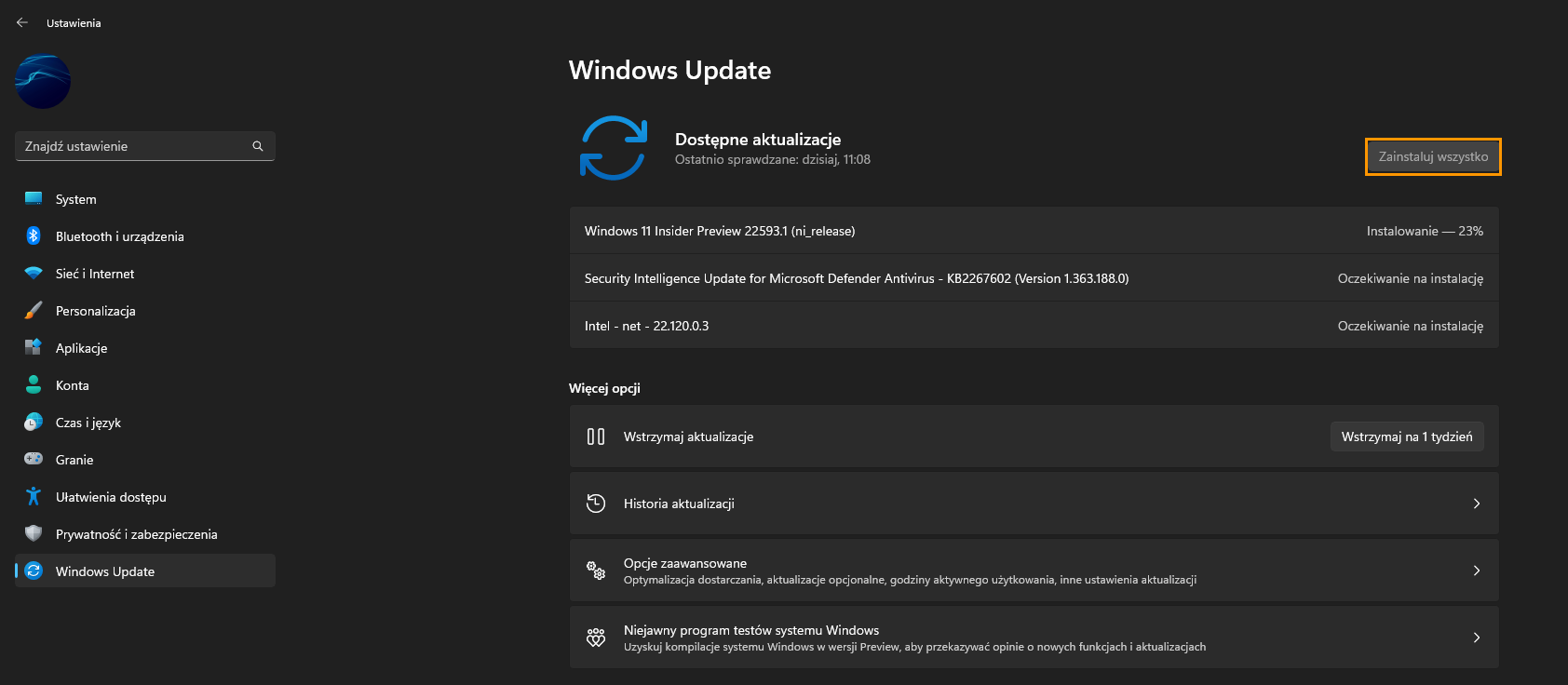Click the 'Windows Update' page heading
1568x685 pixels.
tap(669, 70)
